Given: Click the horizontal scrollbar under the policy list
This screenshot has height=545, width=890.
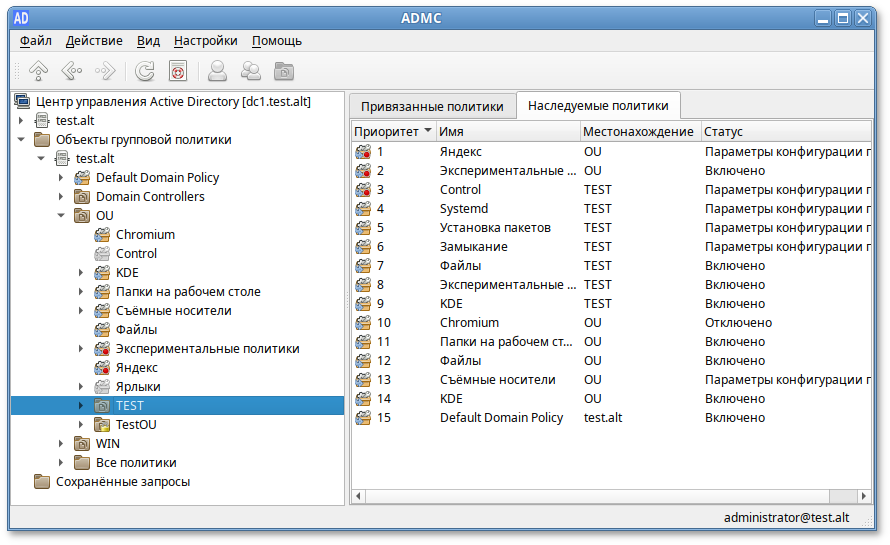Looking at the screenshot, I should click(x=600, y=496).
